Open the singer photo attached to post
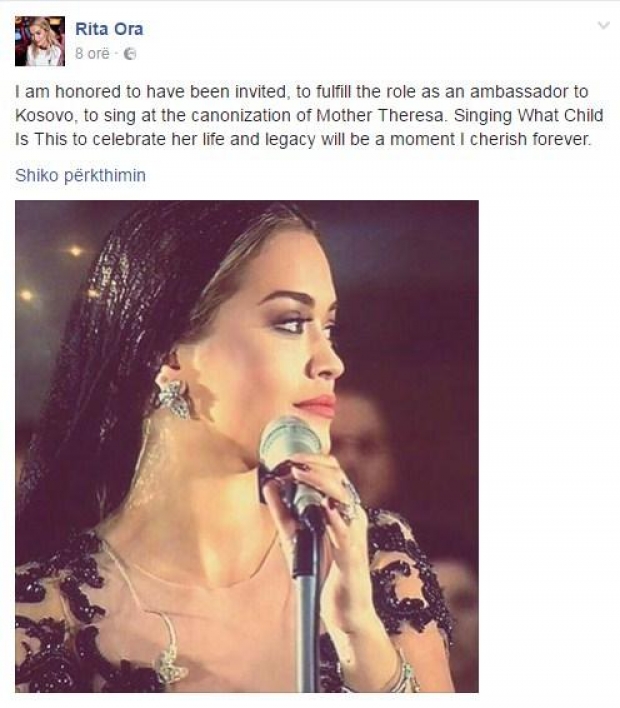Viewport: 620px width, 708px height. pos(247,446)
